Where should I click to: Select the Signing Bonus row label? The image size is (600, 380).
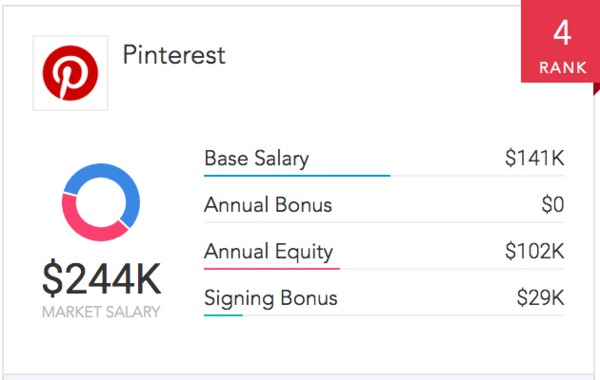271,298
